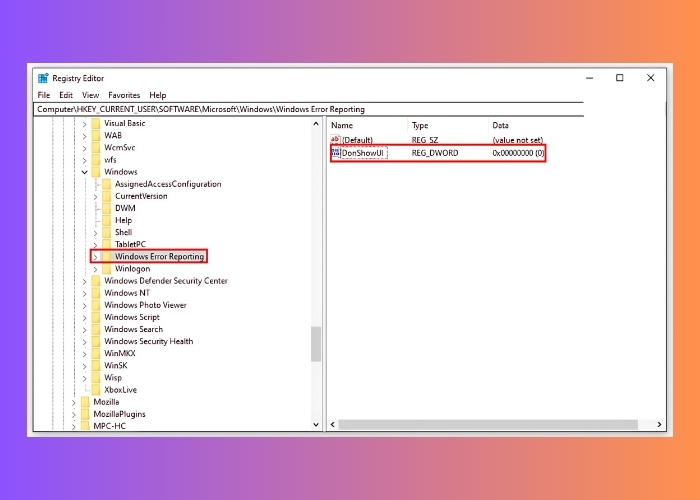Screen dimensions: 700x500
Task: Click the DonShowUI DWORD value icon
Action: tap(336, 153)
